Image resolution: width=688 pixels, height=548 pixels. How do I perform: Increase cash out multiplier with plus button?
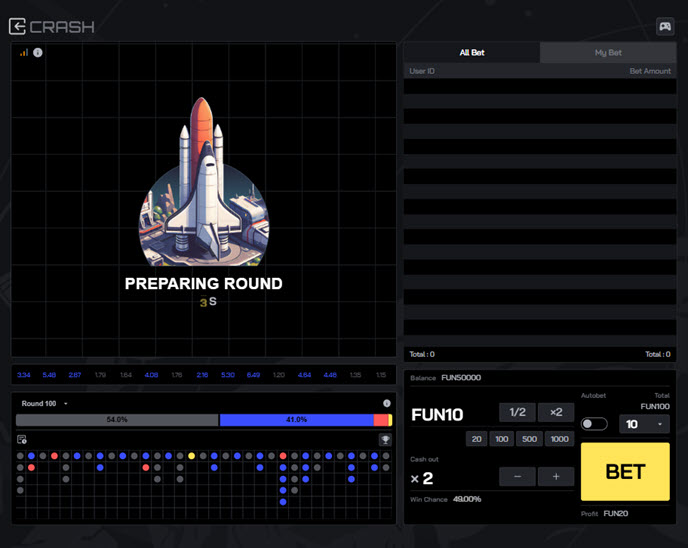556,477
